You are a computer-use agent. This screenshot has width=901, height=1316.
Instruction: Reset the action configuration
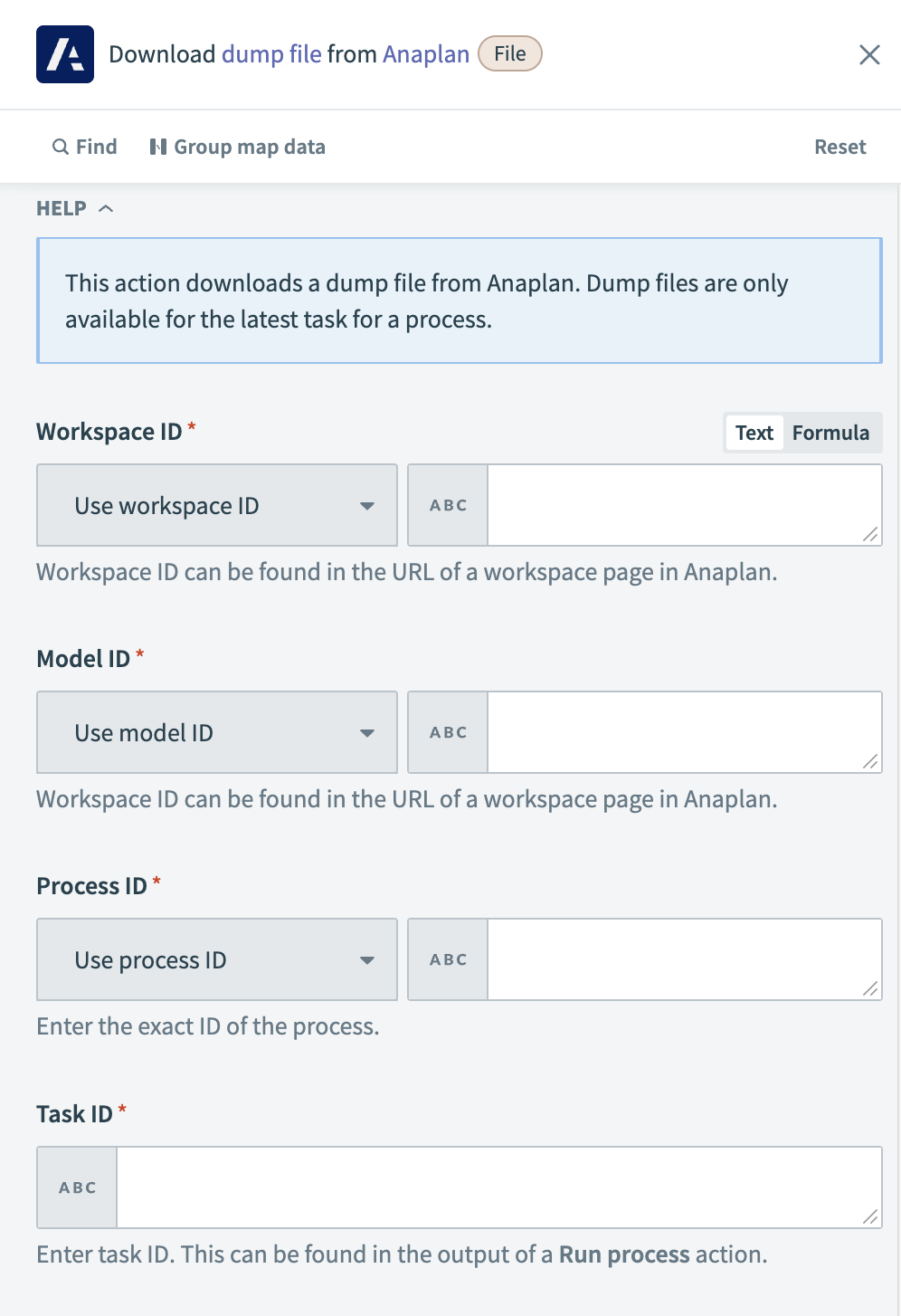[x=839, y=146]
